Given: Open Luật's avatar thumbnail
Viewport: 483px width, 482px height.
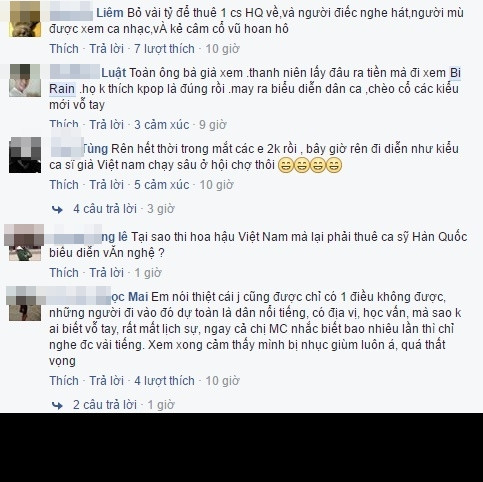Looking at the screenshot, I should coord(25,81).
